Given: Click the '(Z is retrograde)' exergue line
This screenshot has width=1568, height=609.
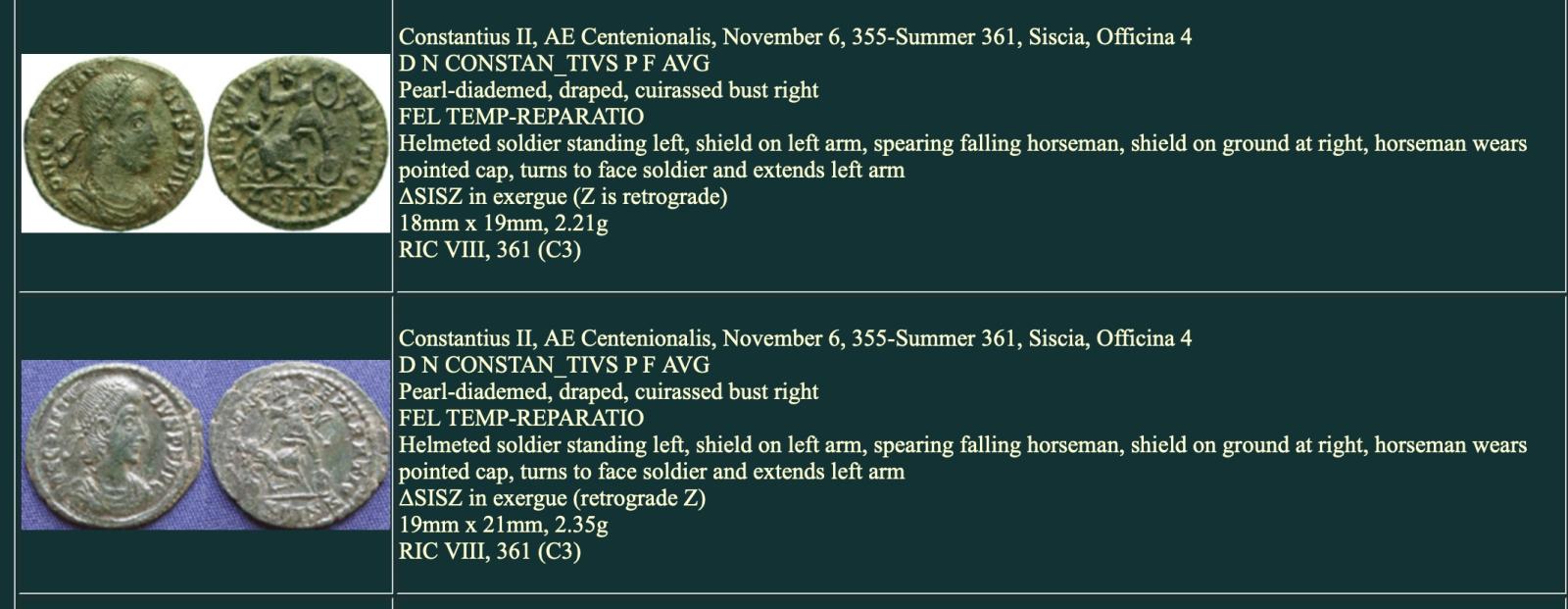Looking at the screenshot, I should [x=563, y=197].
